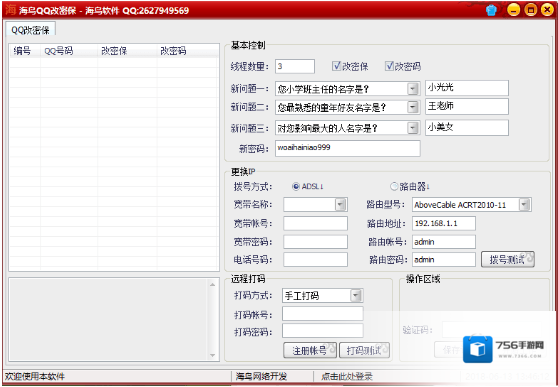
Task: Click 点击此处登录 in status bar
Action: coord(347,376)
